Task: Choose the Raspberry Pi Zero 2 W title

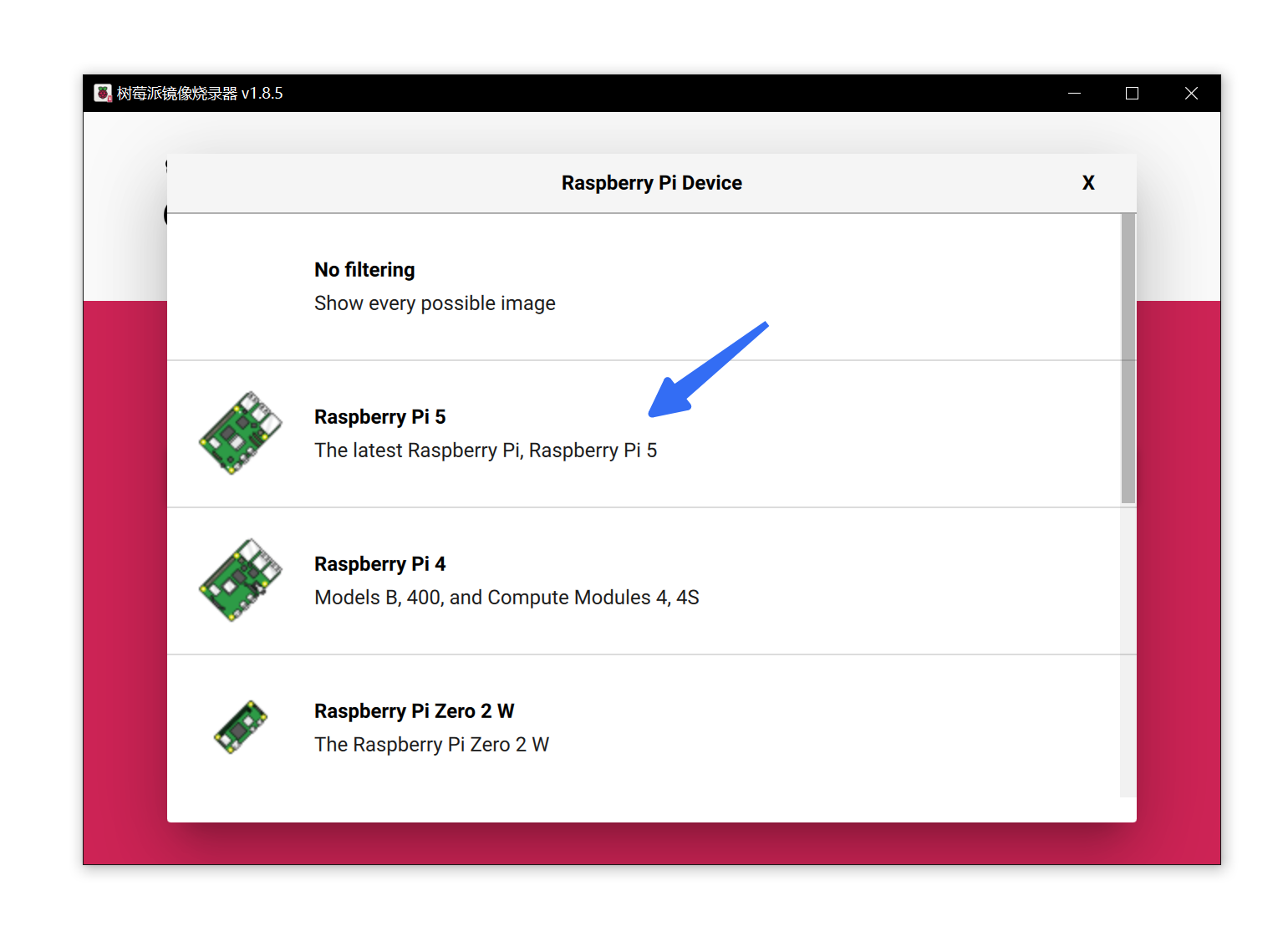Action: click(415, 711)
